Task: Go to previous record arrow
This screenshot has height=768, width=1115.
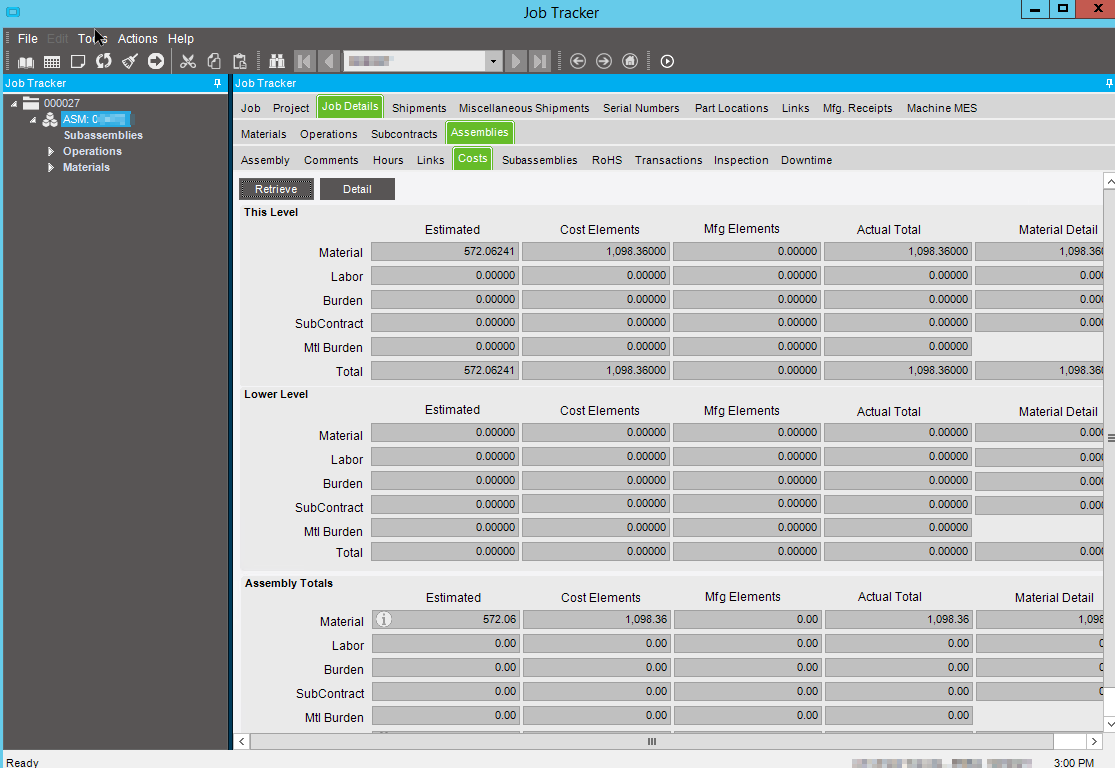Action: point(329,61)
